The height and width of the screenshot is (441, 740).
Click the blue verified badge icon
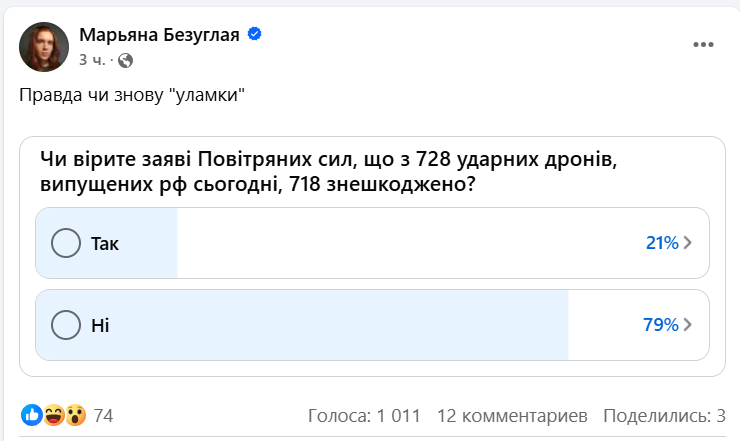pyautogui.click(x=255, y=34)
